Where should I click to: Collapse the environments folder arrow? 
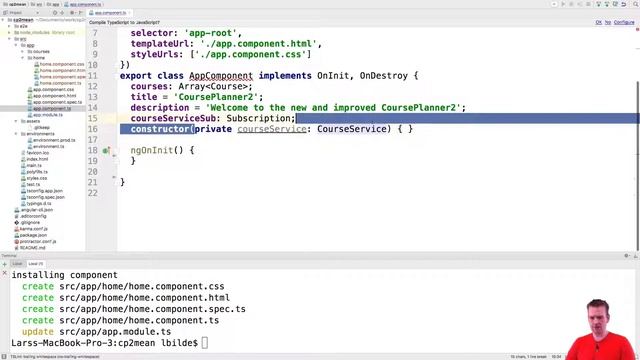pos(16,134)
